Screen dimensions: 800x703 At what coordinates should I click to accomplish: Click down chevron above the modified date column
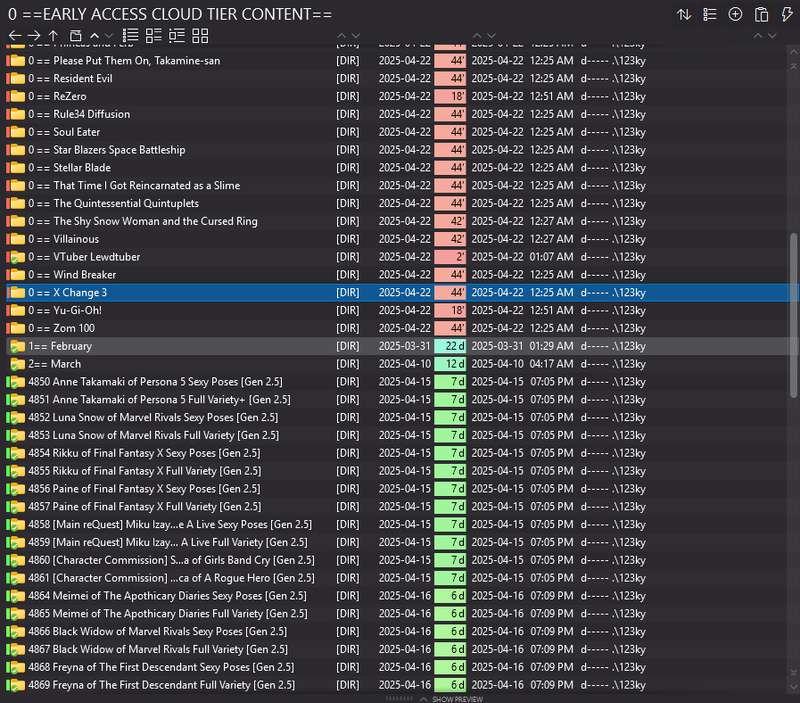(491, 36)
